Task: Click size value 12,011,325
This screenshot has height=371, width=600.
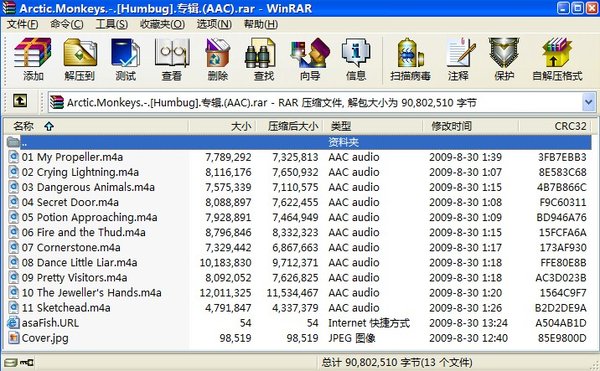Action: pos(225,293)
